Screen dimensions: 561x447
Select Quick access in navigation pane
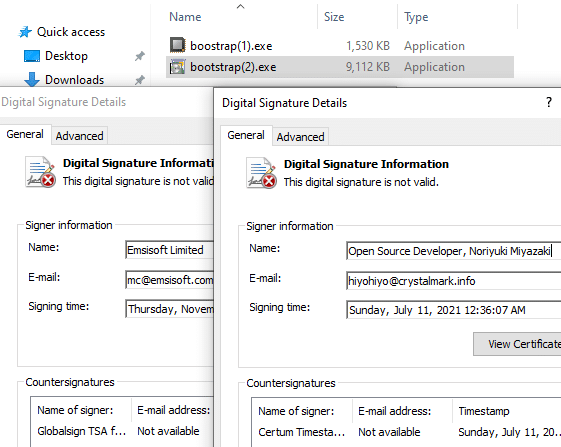point(71,32)
